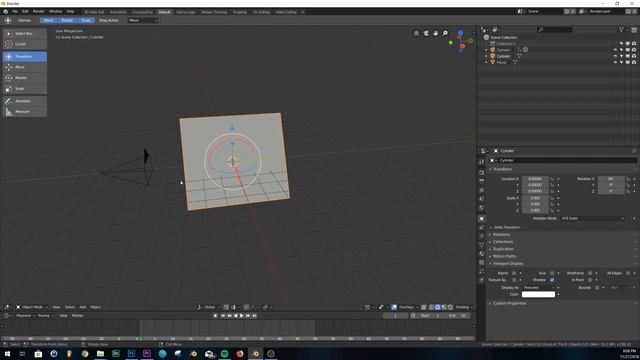Toggle Cylinder visibility eye in outliner
The height and width of the screenshot is (360, 640).
click(615, 56)
